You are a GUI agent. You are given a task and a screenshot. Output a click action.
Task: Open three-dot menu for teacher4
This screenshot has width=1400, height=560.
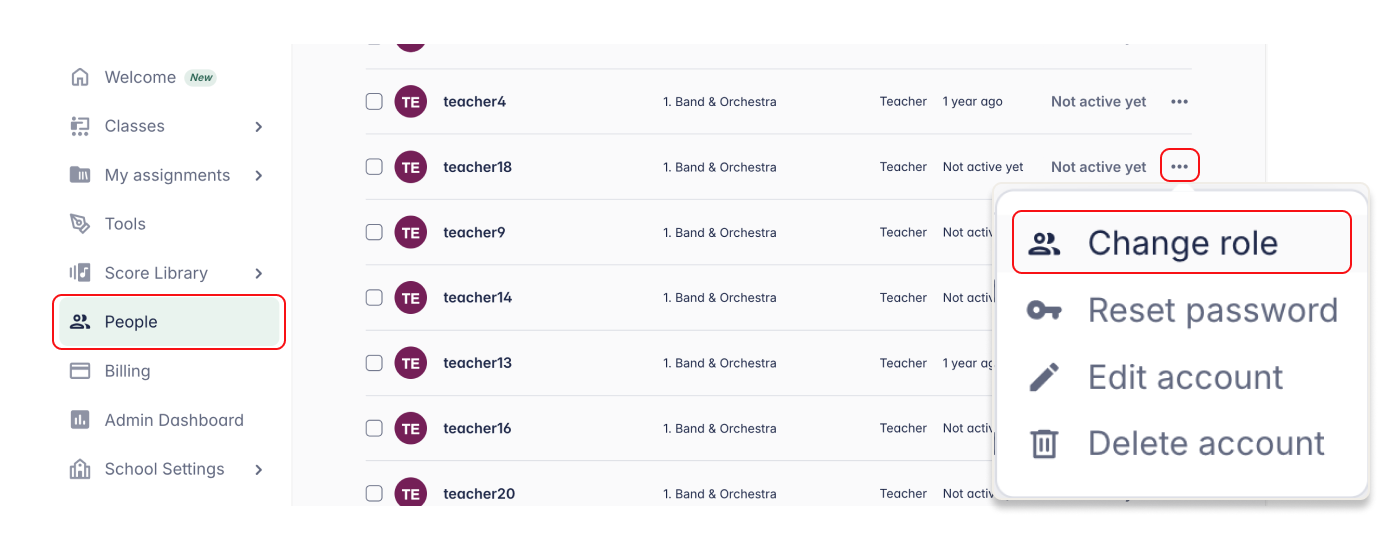coord(1180,102)
